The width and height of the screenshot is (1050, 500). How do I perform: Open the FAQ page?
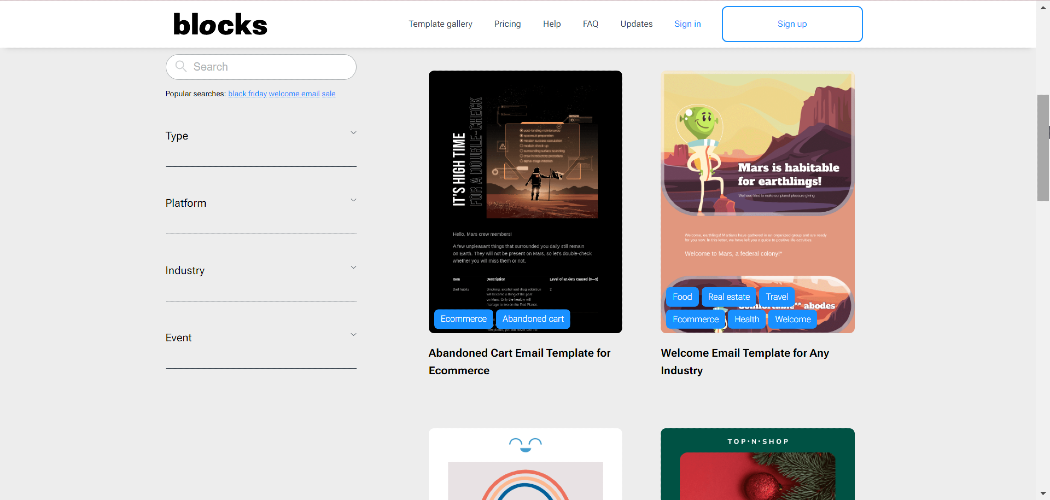click(x=591, y=24)
